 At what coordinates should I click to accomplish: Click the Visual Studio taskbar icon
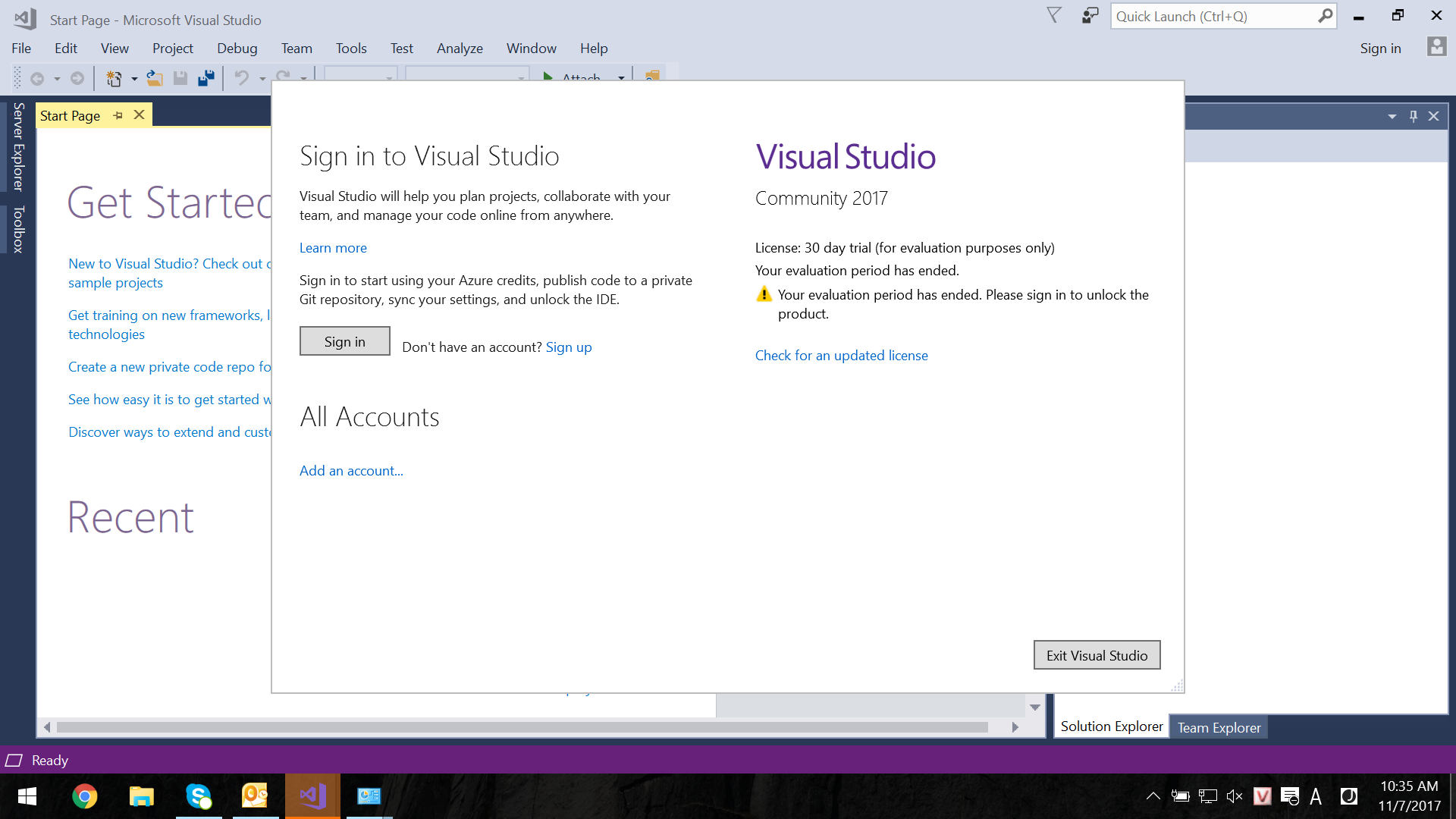click(312, 796)
